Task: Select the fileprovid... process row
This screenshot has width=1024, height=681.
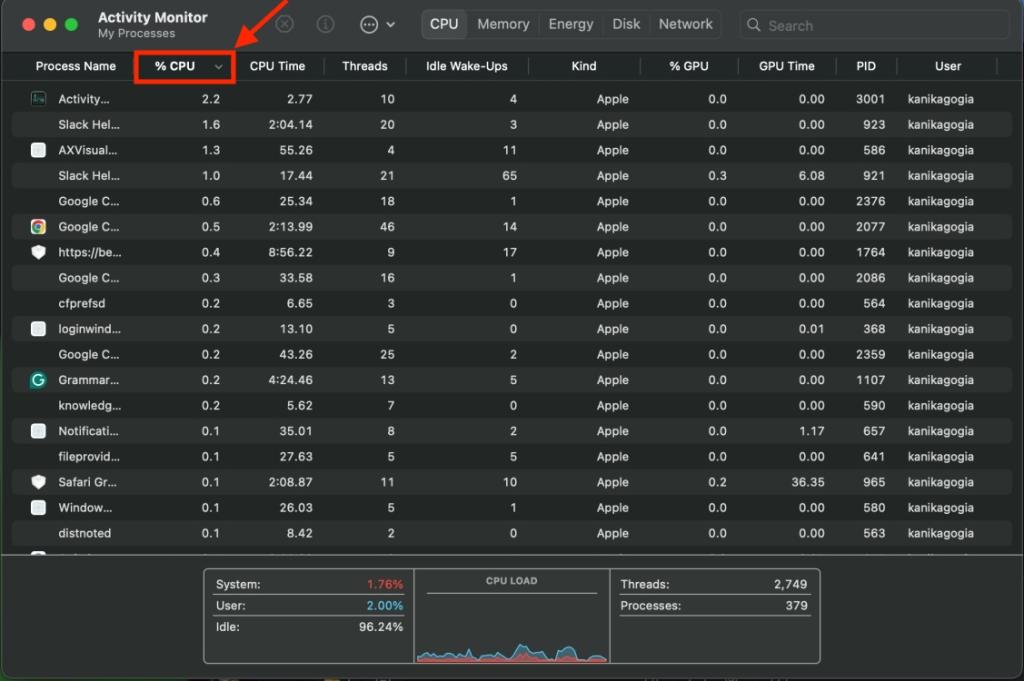Action: [x=511, y=456]
